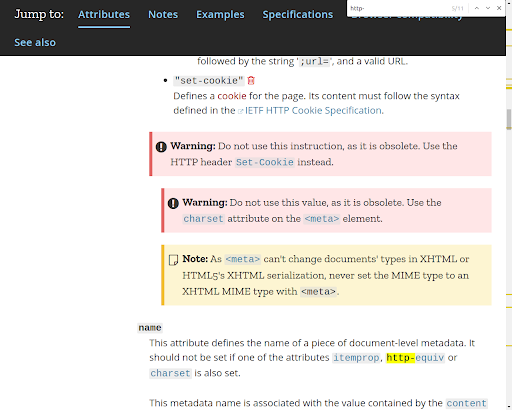This screenshot has height=410, width=512.
Task: Jump to the Specifications section
Action: [x=298, y=15]
